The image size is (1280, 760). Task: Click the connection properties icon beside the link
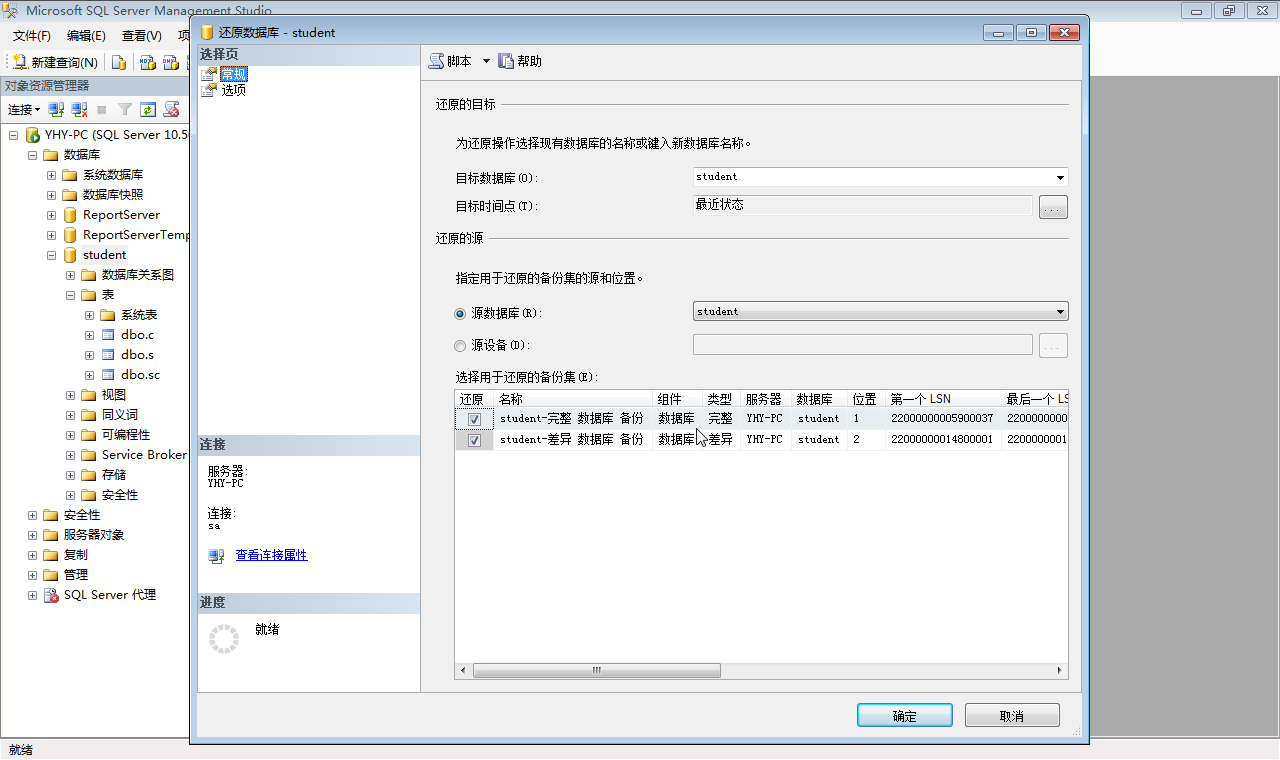pos(216,556)
